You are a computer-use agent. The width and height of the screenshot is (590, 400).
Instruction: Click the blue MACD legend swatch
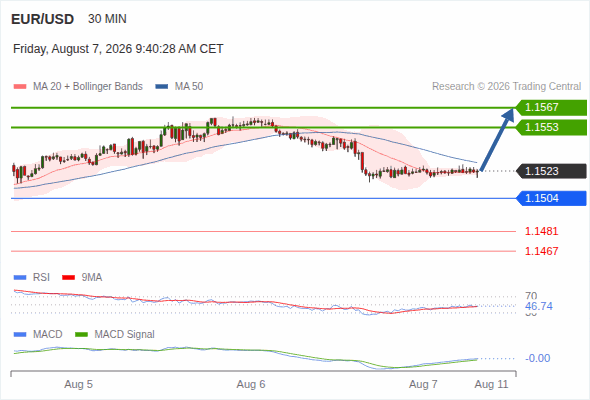coord(20,335)
